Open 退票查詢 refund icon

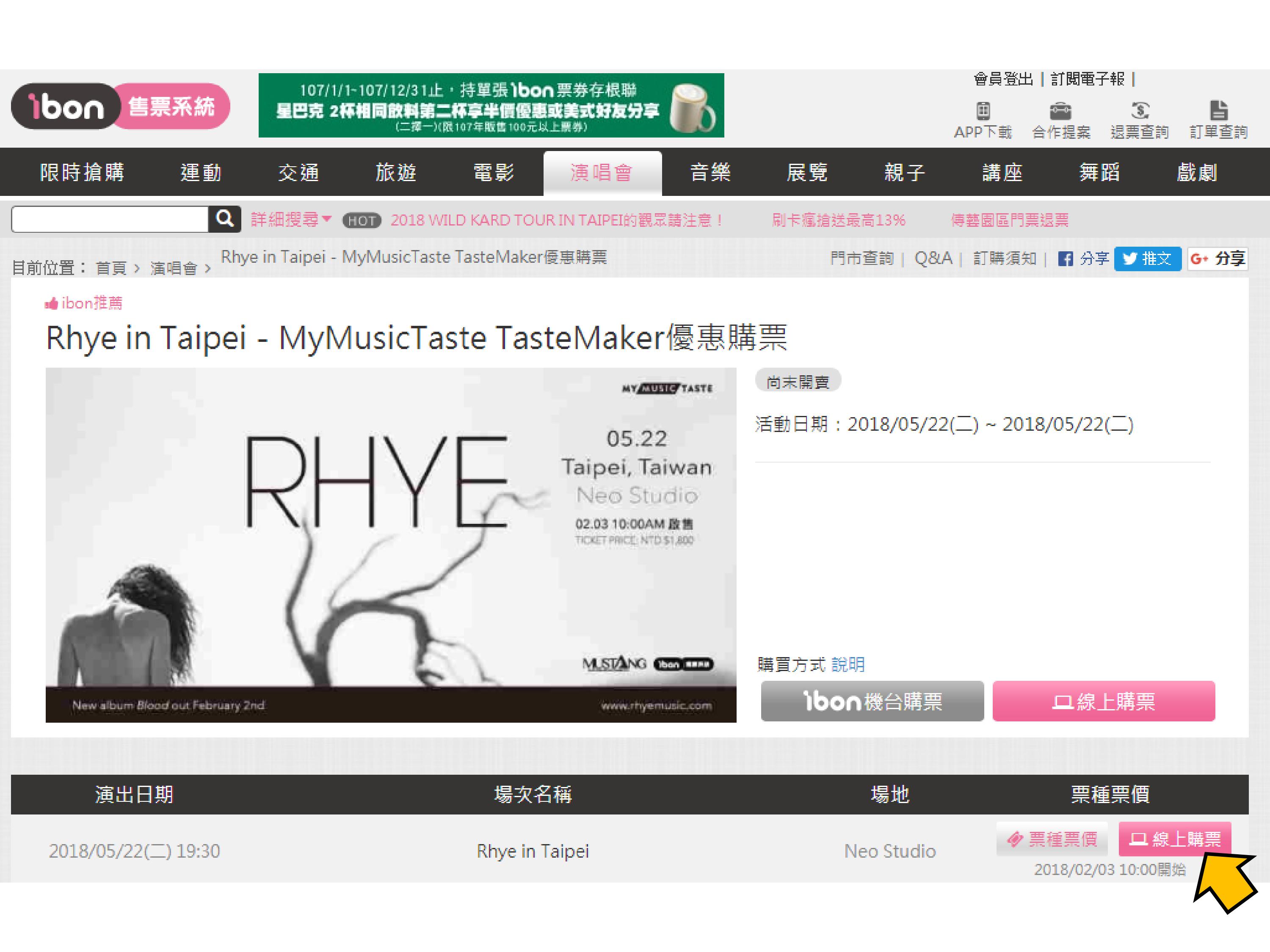(1140, 110)
